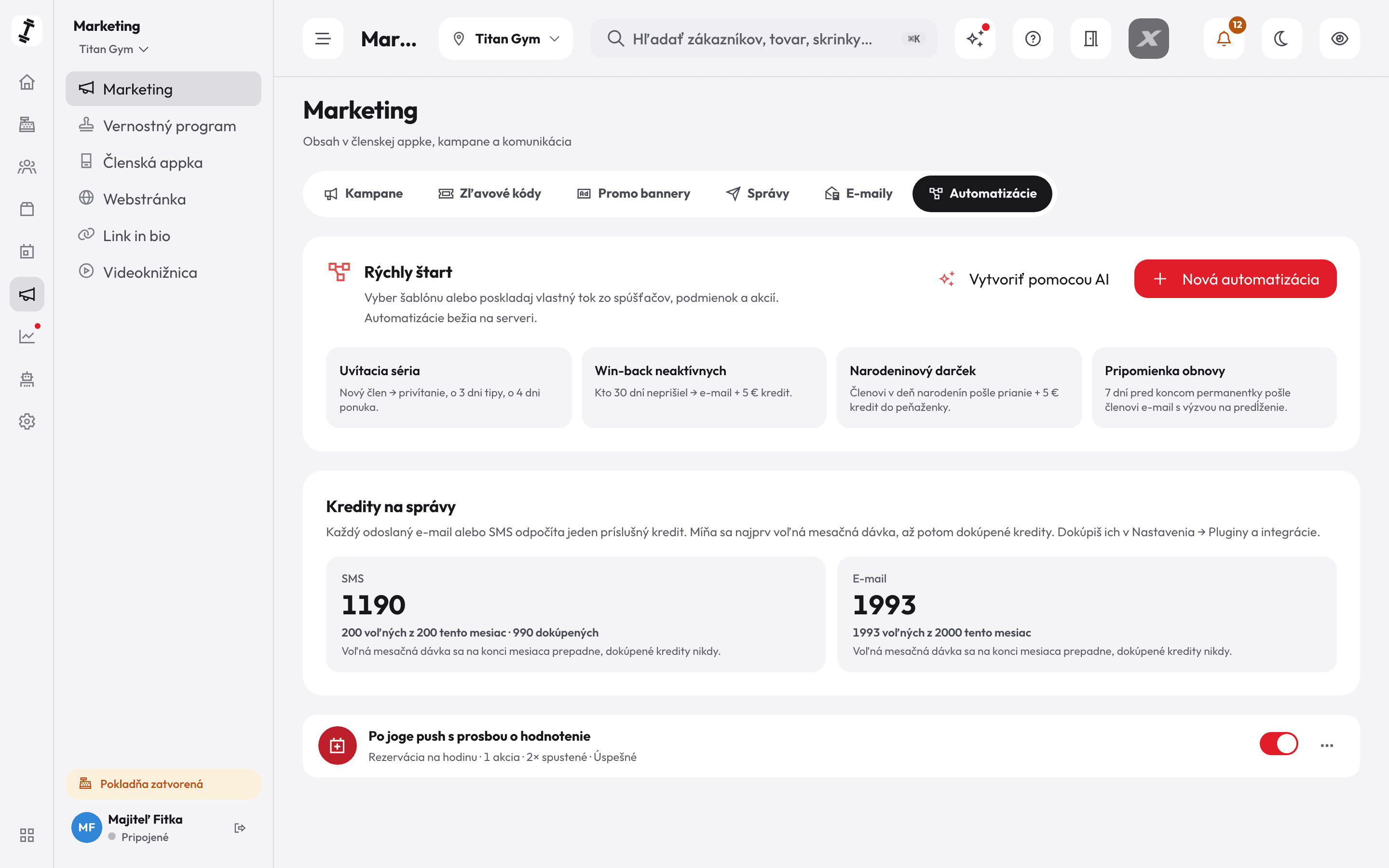This screenshot has width=1389, height=868.
Task: Click the hamburger menu button in top bar
Action: pos(323,39)
